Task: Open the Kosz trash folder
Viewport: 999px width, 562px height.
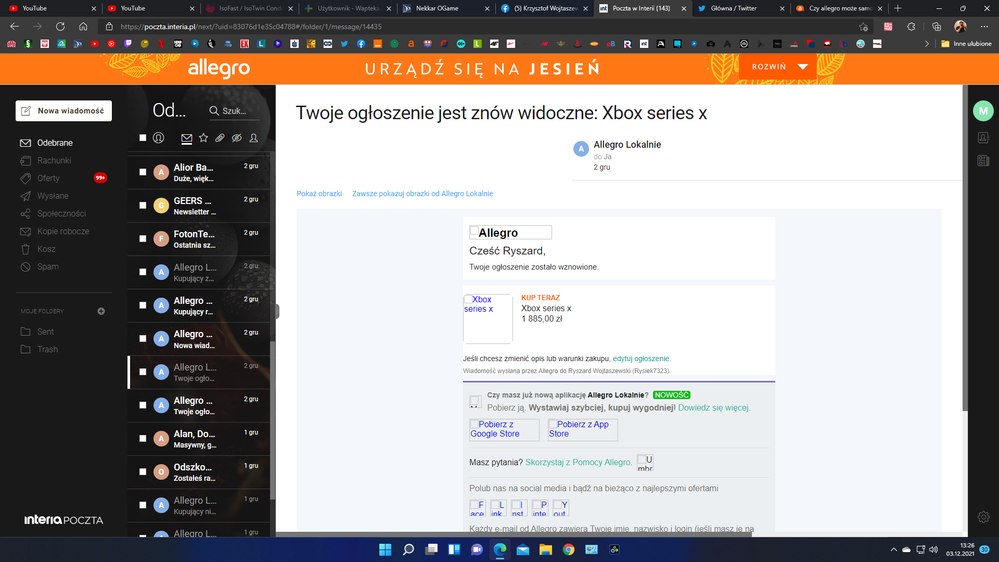Action: [46, 249]
